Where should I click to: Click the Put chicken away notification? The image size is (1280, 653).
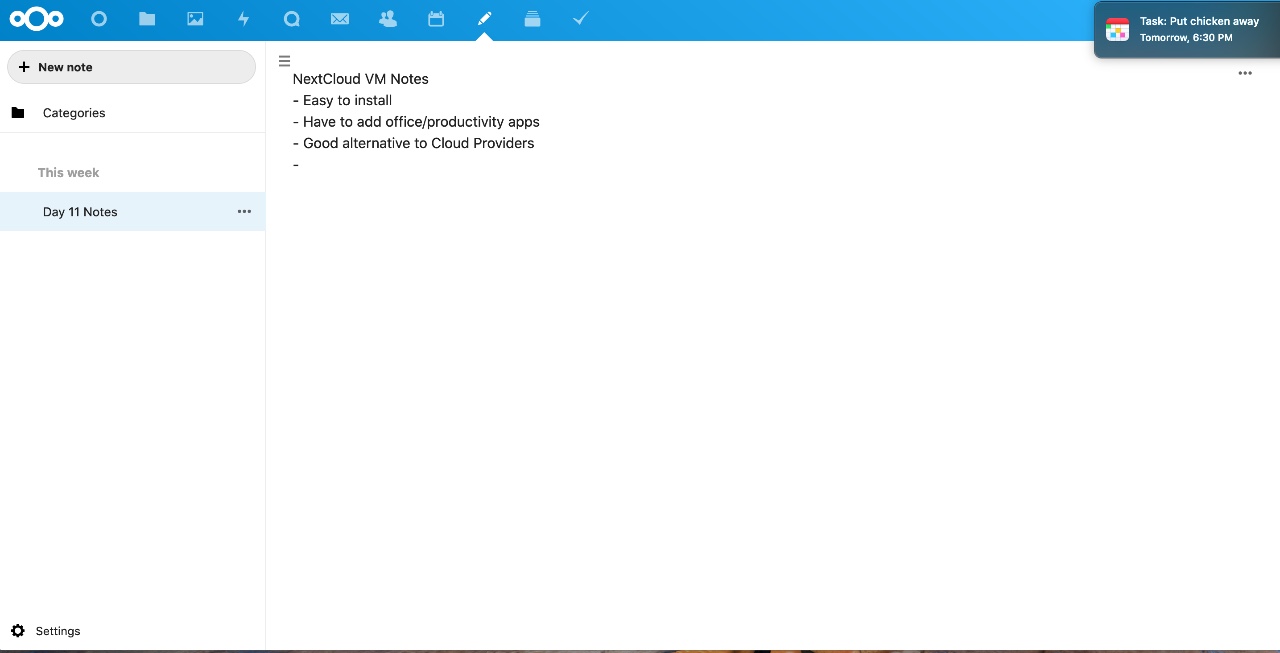tap(1186, 29)
